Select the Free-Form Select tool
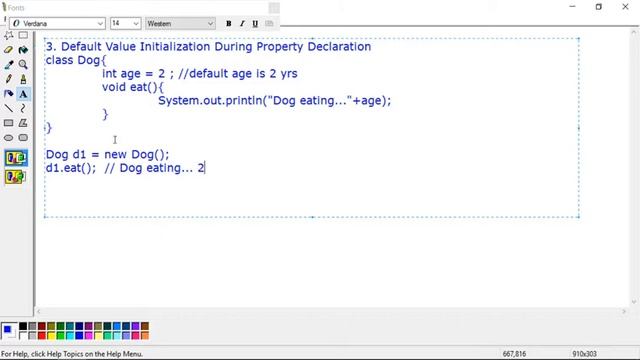The image size is (640, 360). [x=9, y=36]
